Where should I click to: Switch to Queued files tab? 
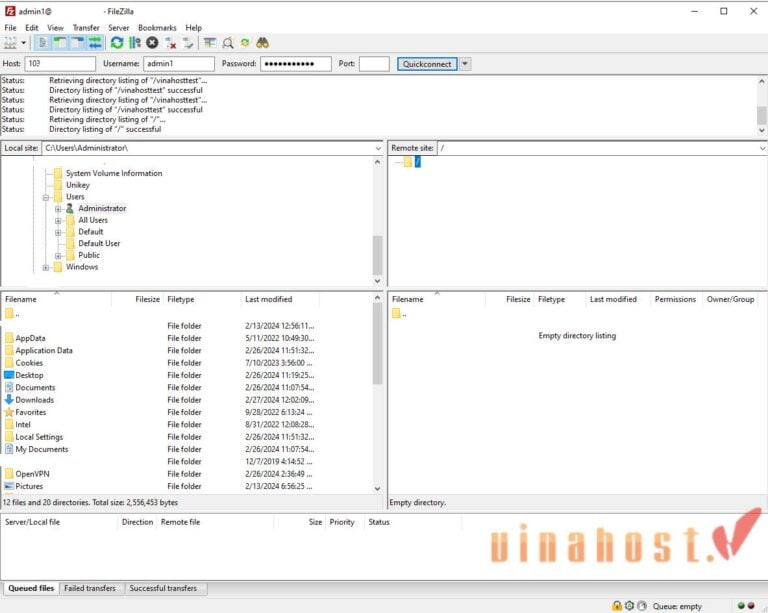click(x=31, y=589)
